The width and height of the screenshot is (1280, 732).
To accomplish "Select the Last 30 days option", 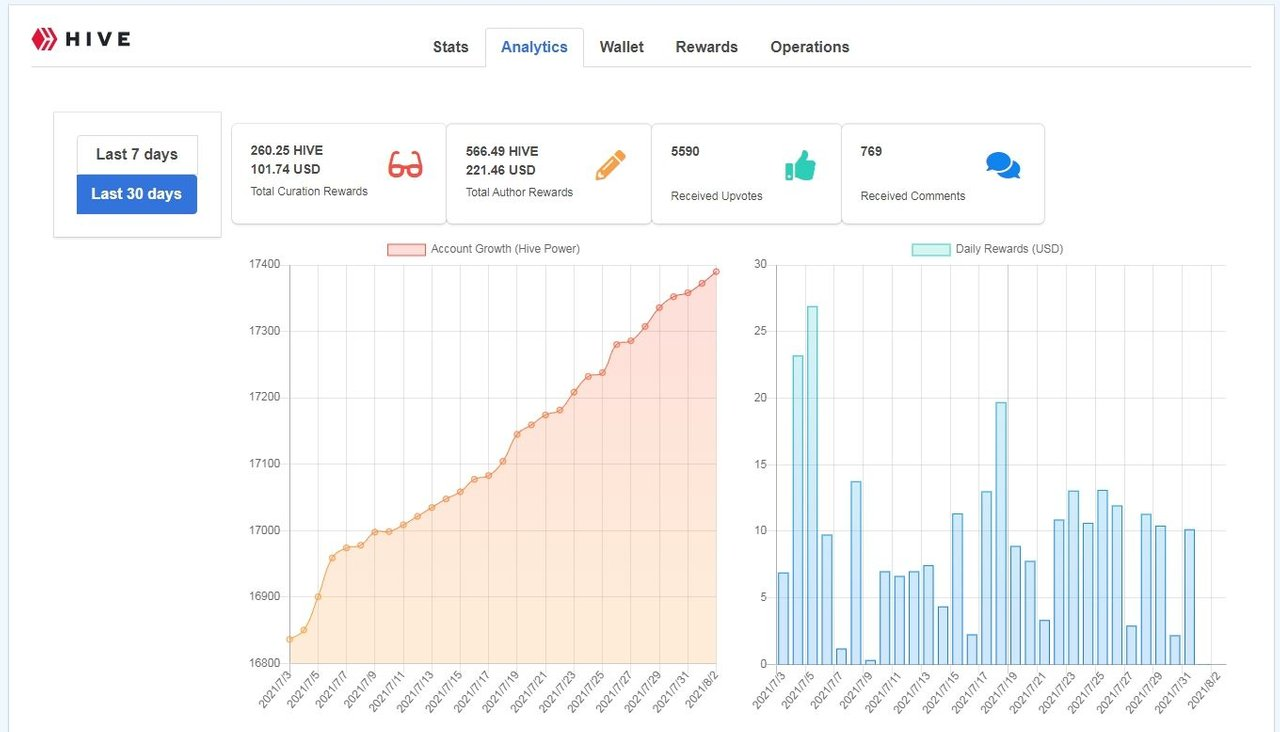I will (x=137, y=194).
